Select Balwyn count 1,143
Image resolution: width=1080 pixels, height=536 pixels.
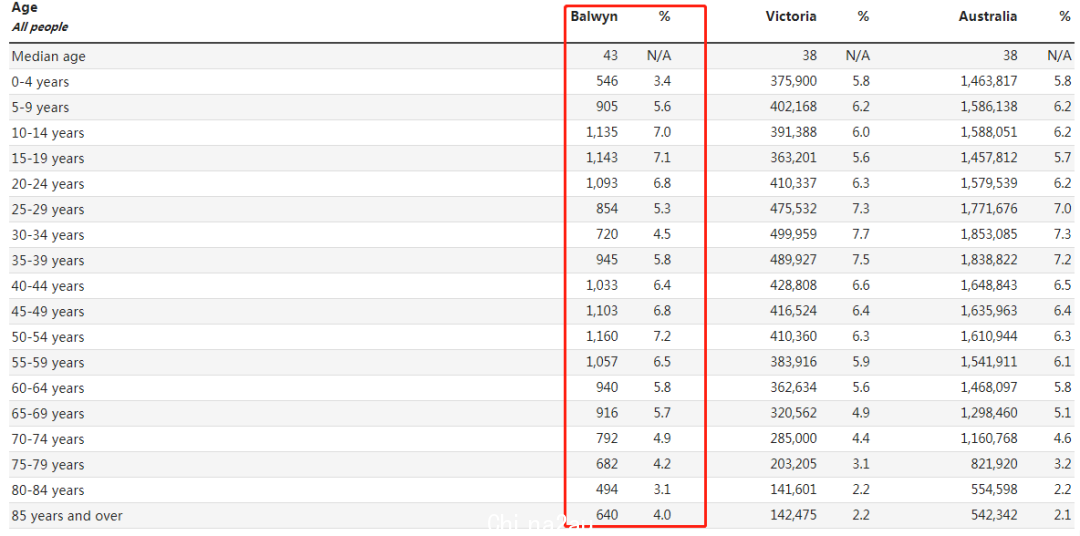(602, 158)
